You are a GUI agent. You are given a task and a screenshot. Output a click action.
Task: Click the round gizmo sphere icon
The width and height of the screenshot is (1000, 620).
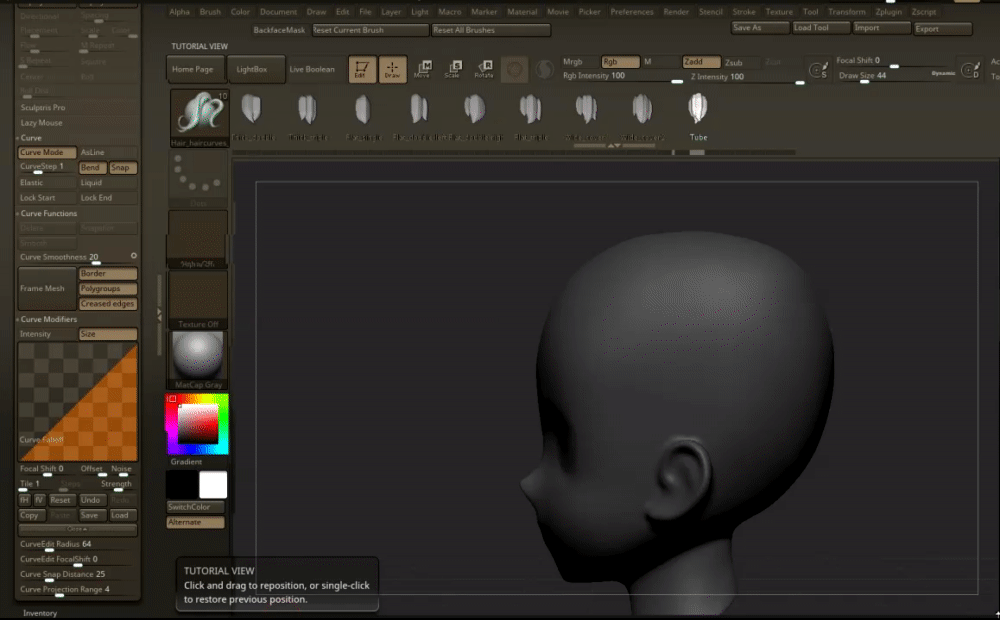(514, 70)
